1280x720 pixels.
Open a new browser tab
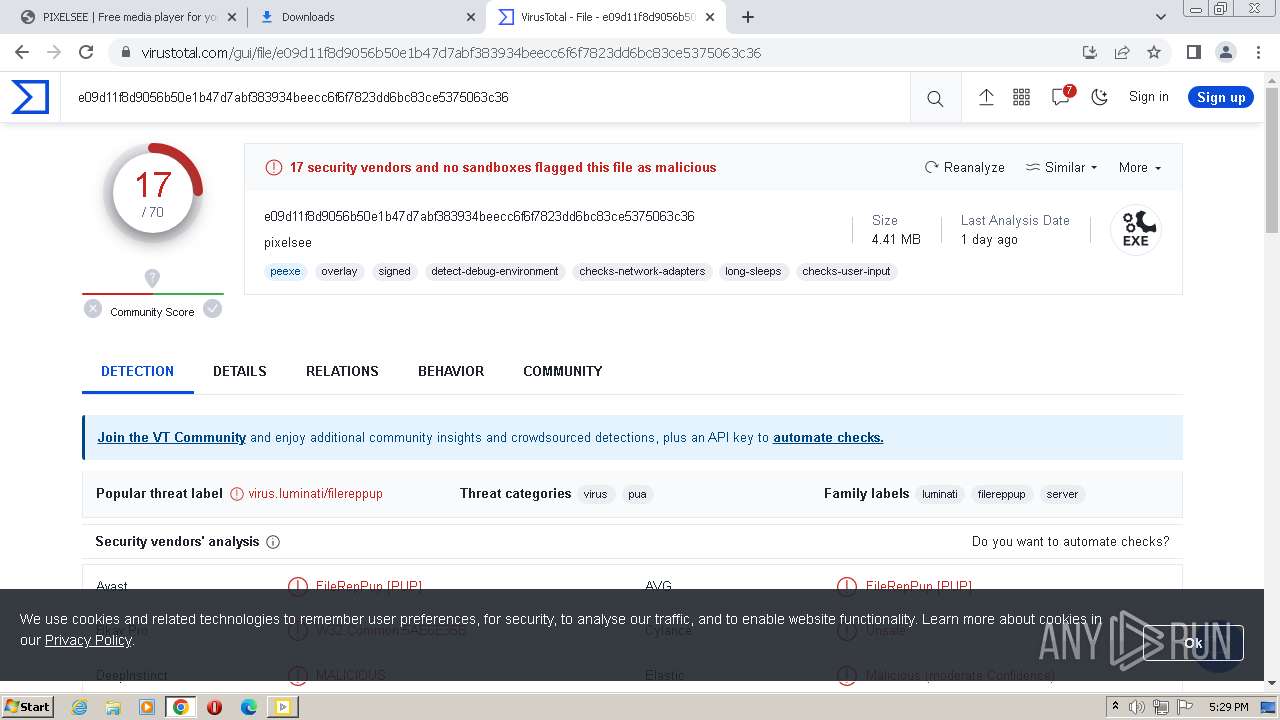tap(747, 17)
